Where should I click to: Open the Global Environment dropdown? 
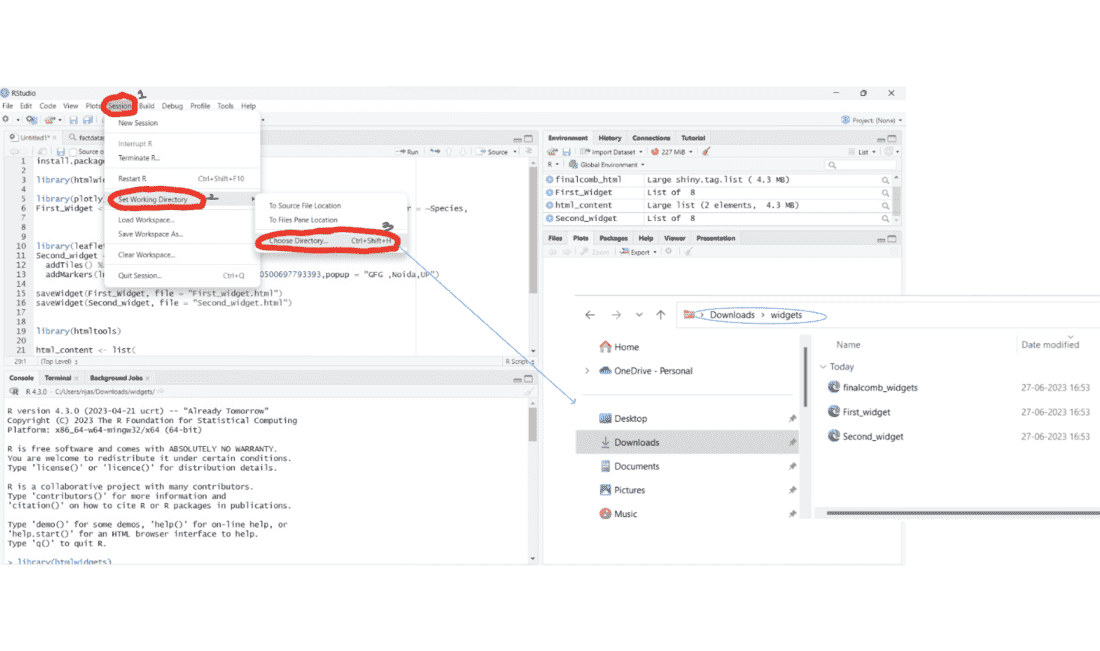pos(608,165)
